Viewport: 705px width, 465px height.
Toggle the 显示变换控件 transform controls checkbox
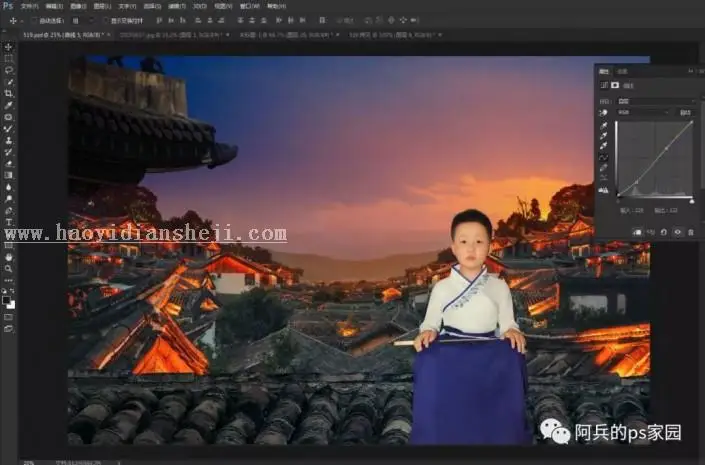[x=107, y=21]
